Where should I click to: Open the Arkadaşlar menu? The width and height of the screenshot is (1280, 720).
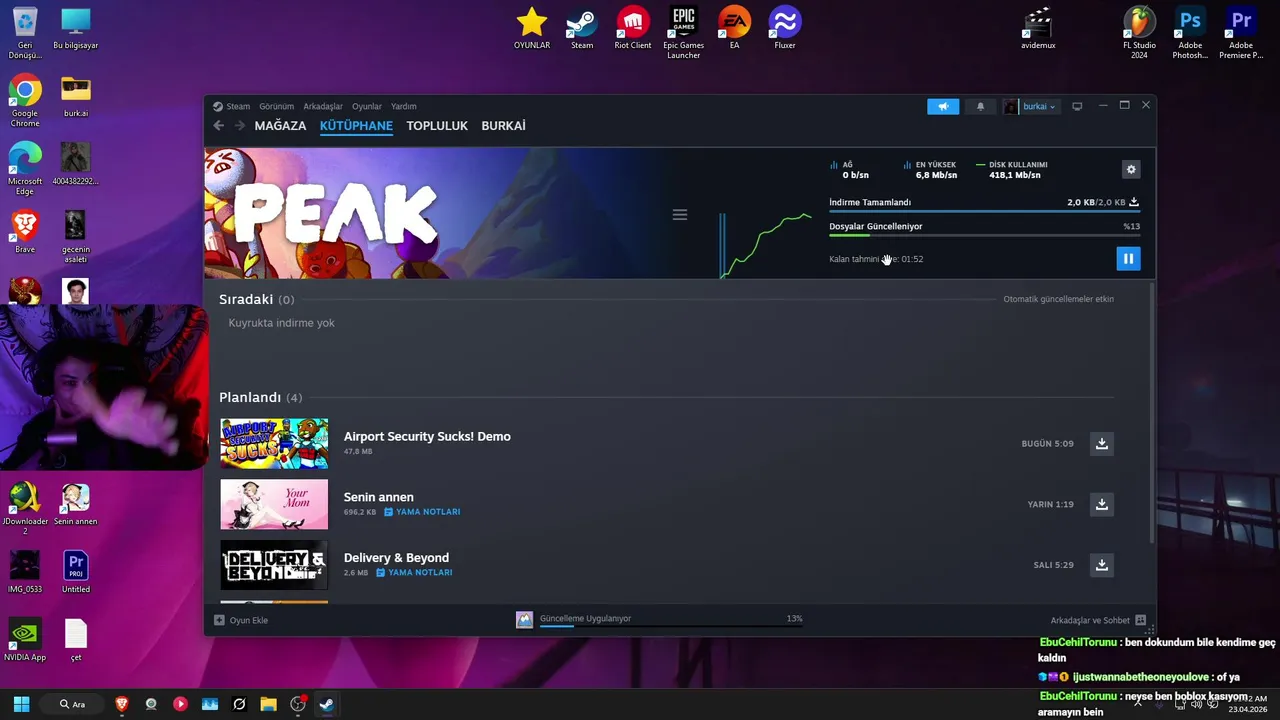click(x=323, y=106)
